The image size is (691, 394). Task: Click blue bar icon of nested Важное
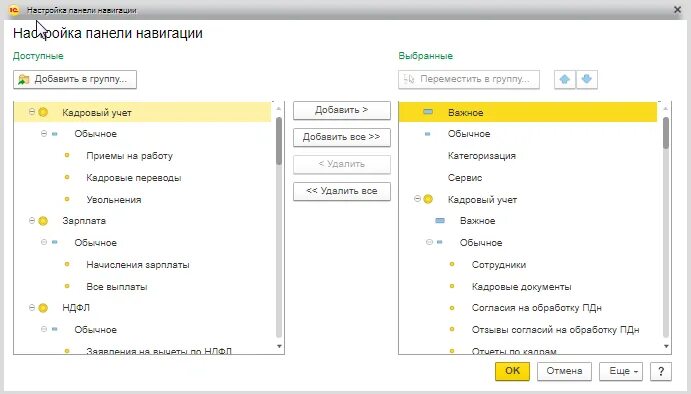[x=440, y=220]
